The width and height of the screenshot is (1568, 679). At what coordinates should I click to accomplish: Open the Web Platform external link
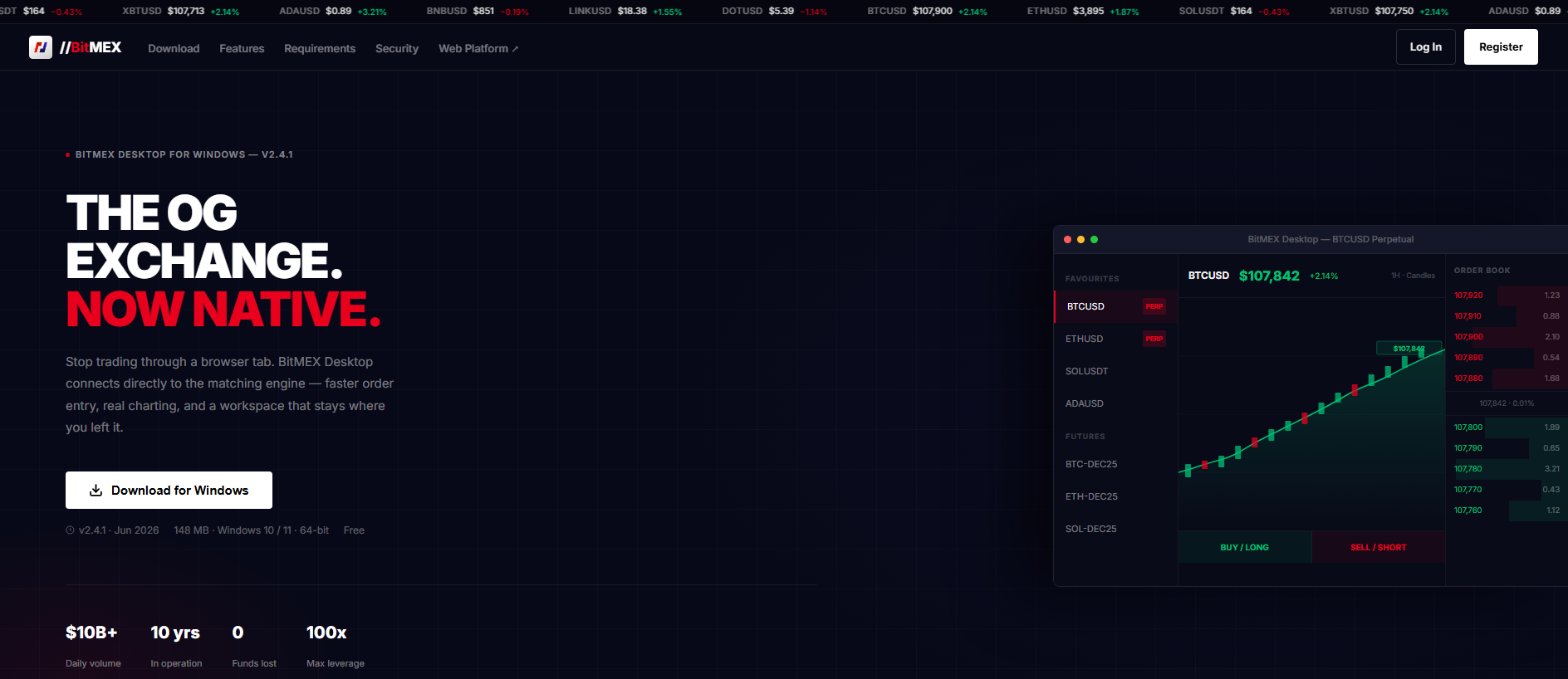click(x=478, y=48)
